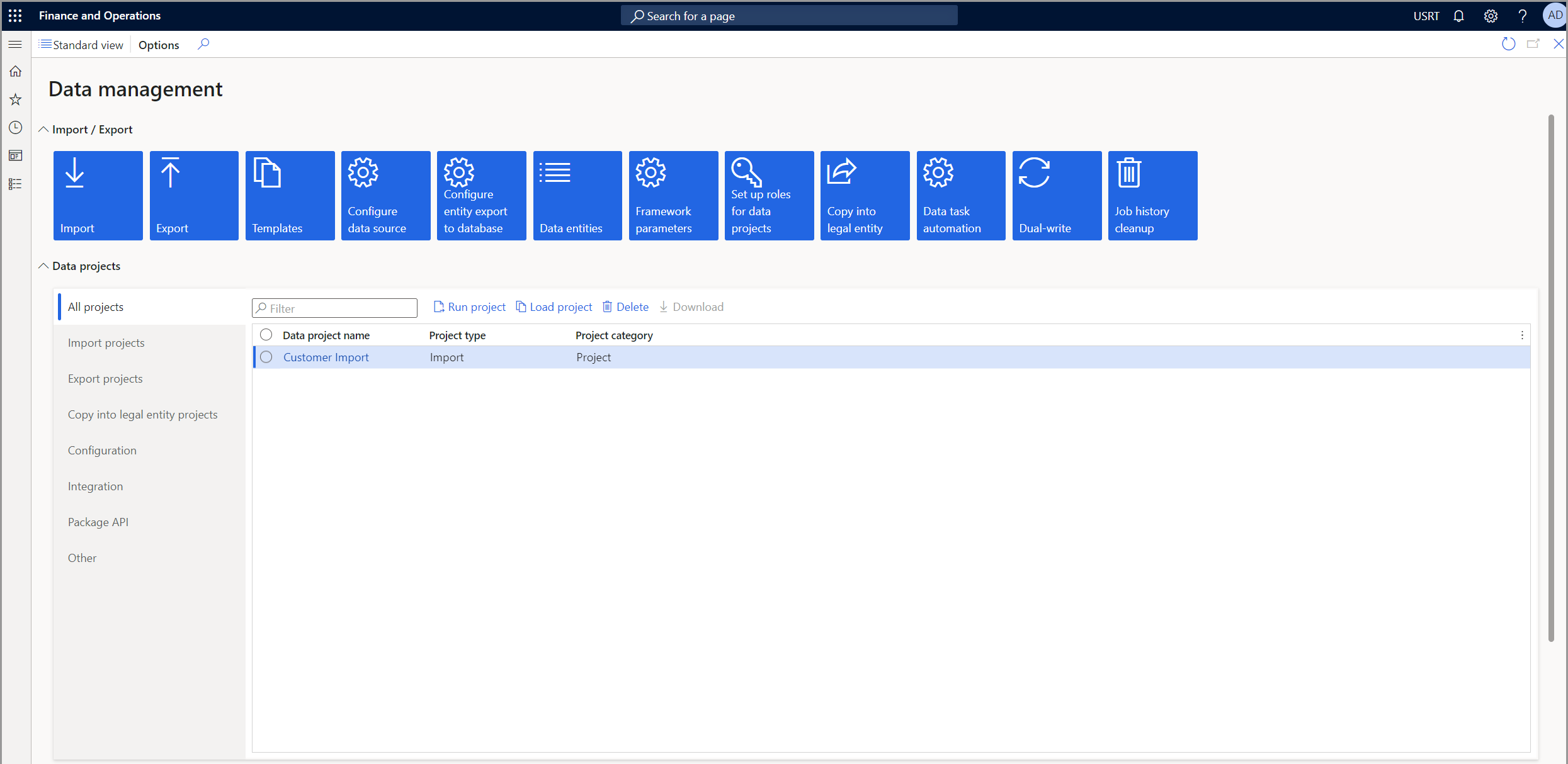
Task: Open the Templates tile
Action: click(290, 195)
